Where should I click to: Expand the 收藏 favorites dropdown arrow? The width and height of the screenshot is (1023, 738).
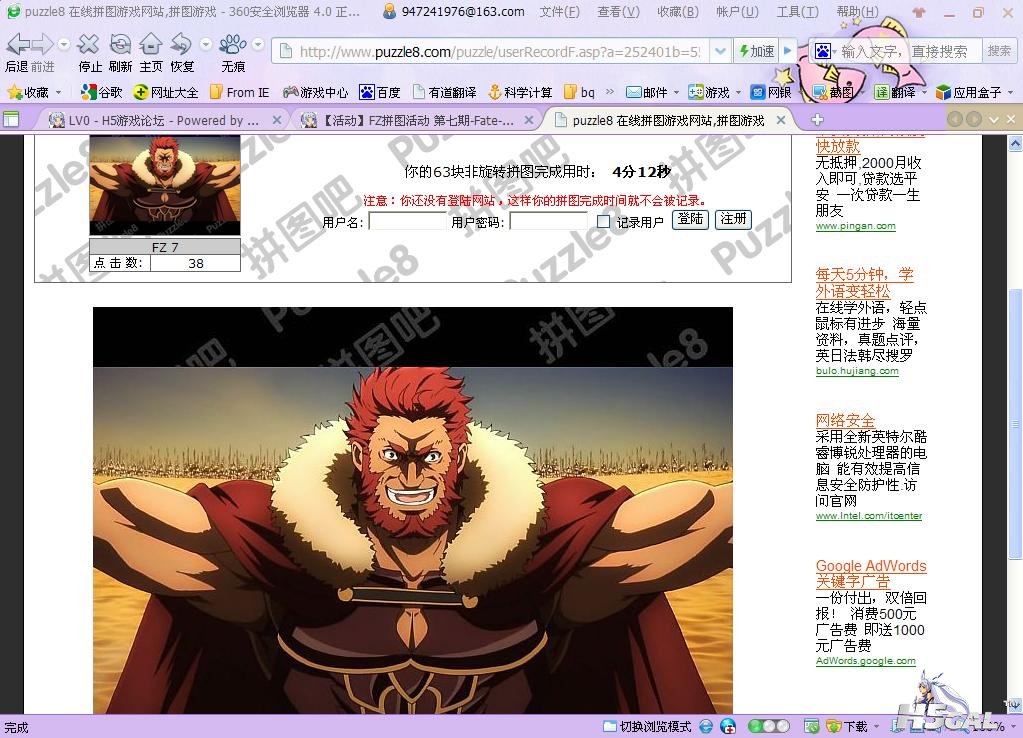[58, 93]
